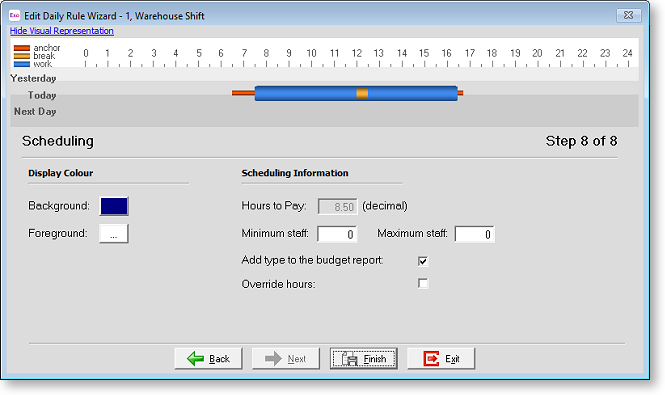Click the blue work legend swatch

click(x=22, y=64)
